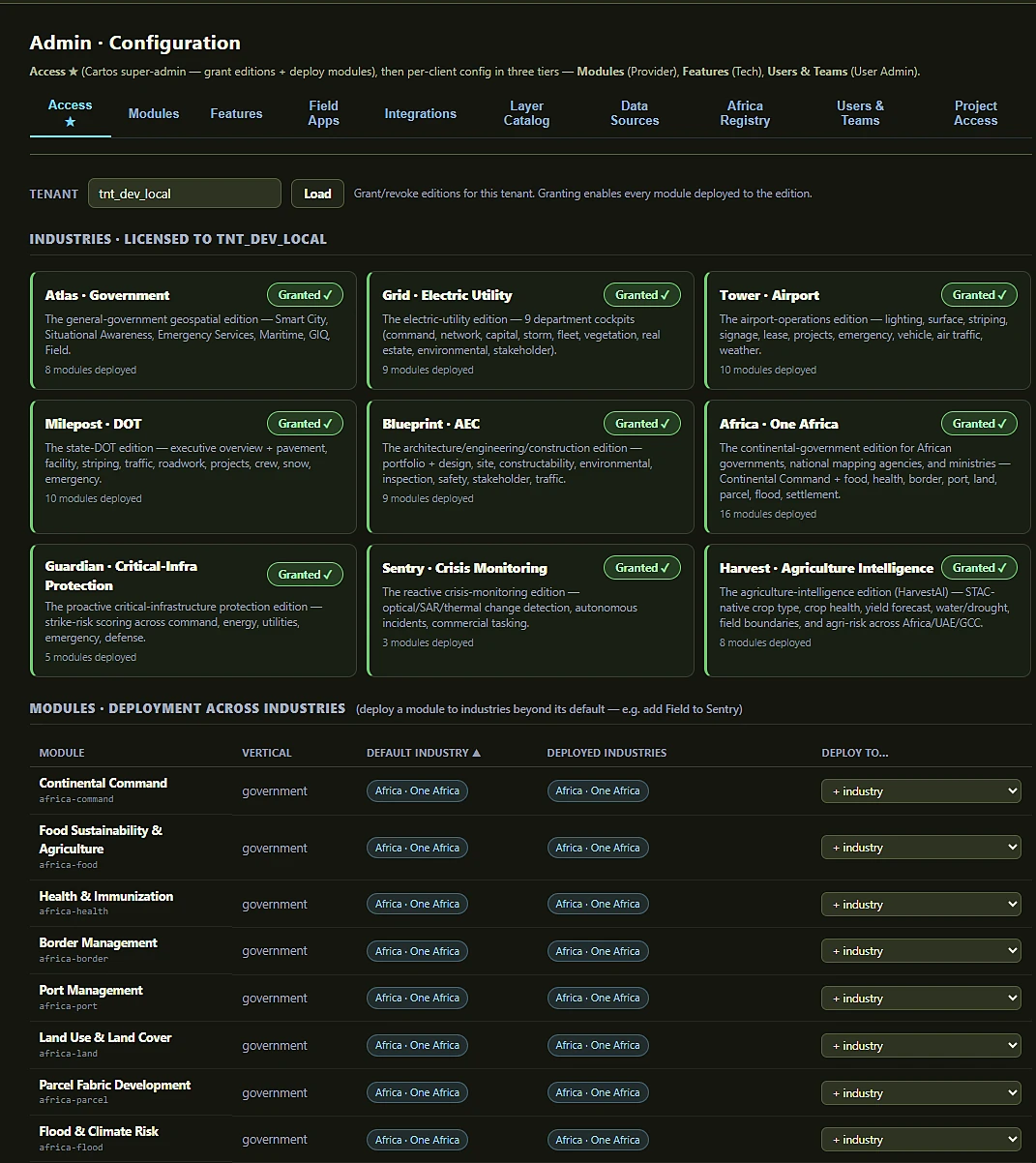Toggle Granted for Guardian · Critical-Infra Protection

[305, 575]
